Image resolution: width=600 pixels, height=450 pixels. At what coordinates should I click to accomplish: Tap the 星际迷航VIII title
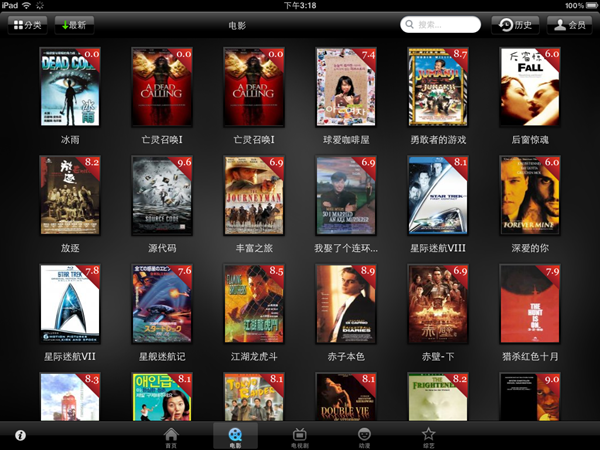point(438,248)
